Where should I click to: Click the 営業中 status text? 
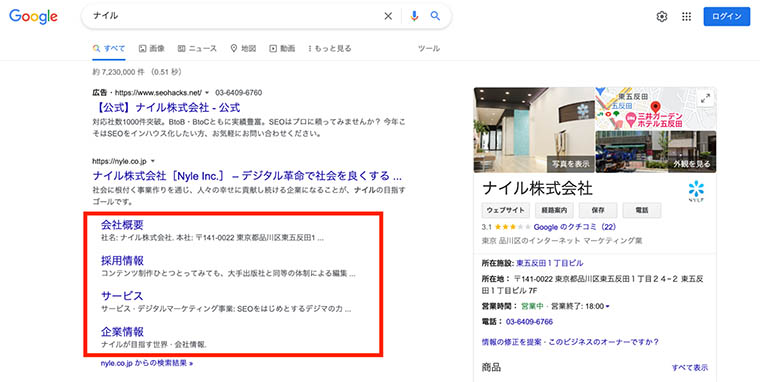(x=532, y=306)
